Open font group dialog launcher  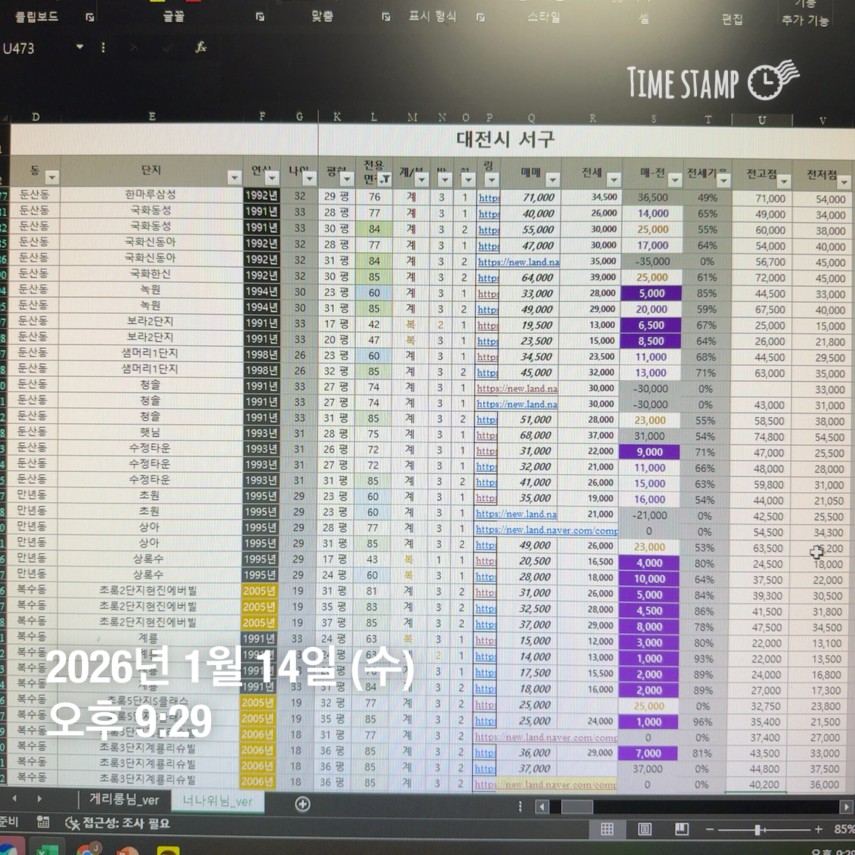pos(260,17)
